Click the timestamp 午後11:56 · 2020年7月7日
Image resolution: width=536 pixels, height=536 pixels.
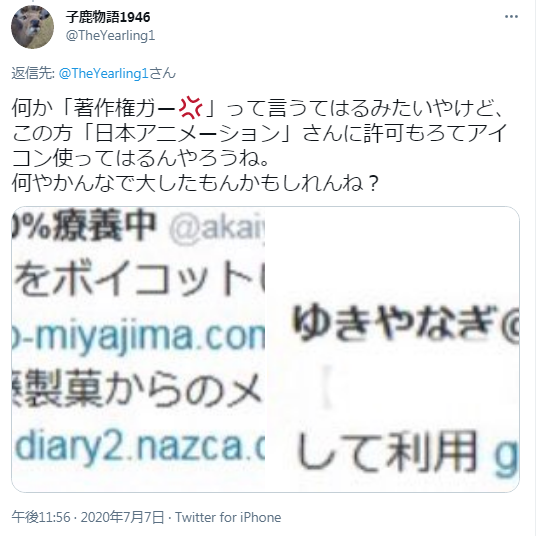point(88,517)
